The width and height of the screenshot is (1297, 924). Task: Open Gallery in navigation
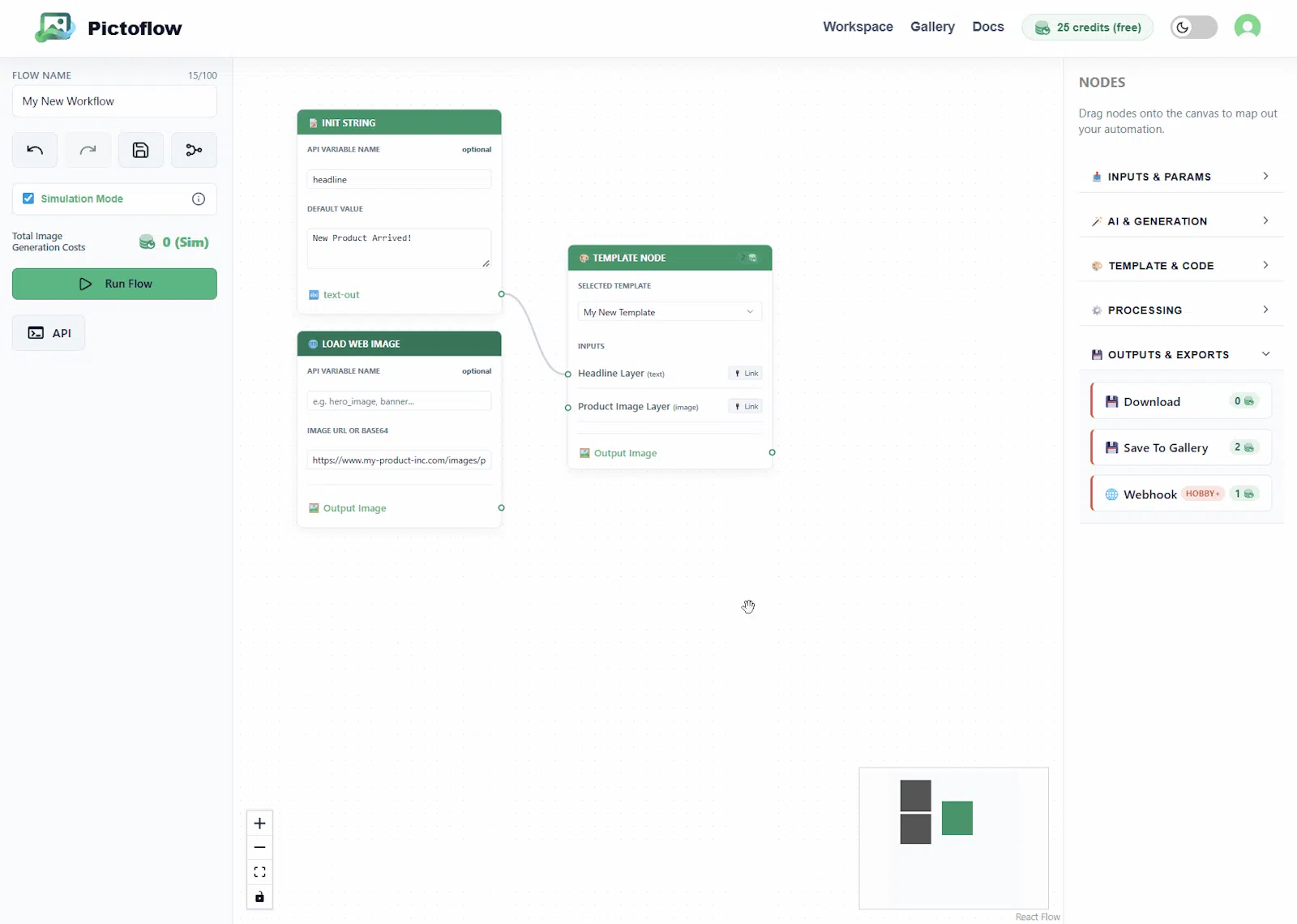[932, 27]
